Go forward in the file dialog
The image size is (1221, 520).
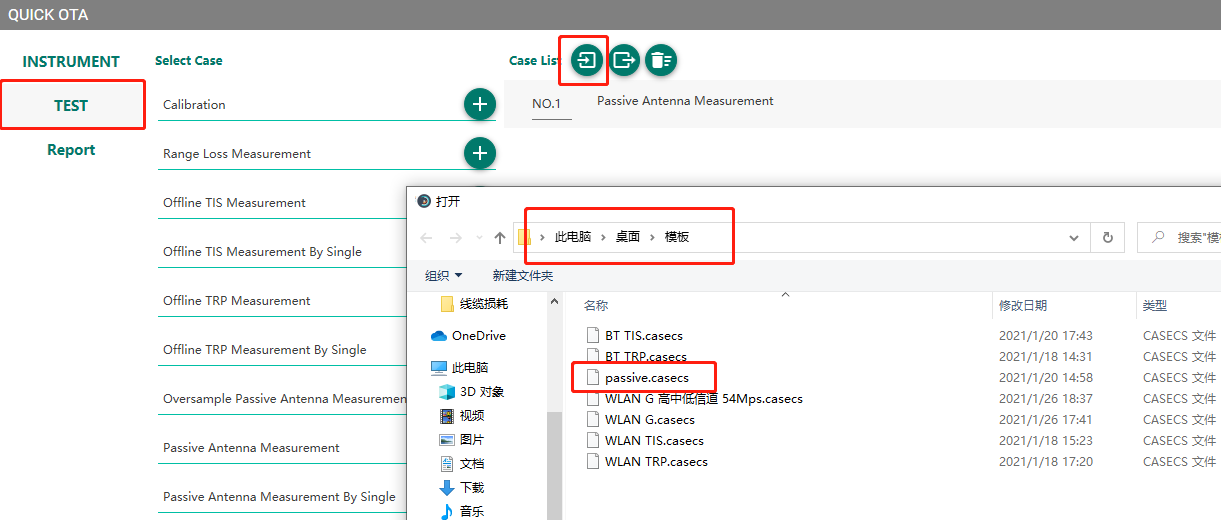pyautogui.click(x=455, y=238)
